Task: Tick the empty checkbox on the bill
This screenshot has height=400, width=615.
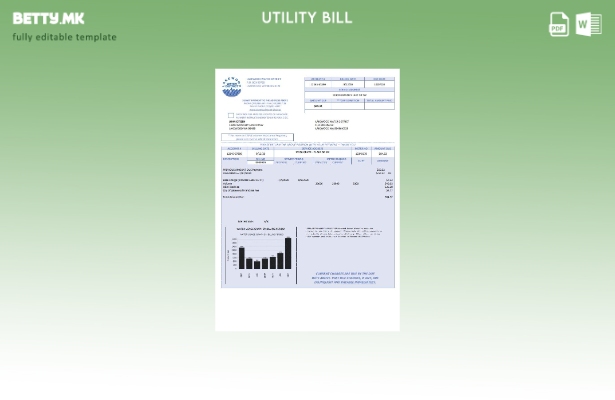Action: 231,115
